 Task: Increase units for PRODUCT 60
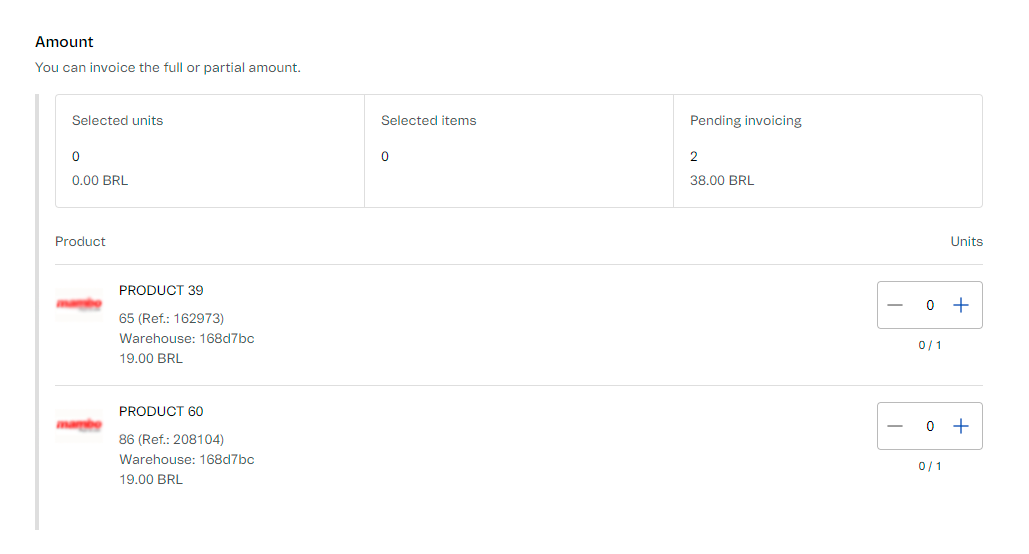click(961, 426)
